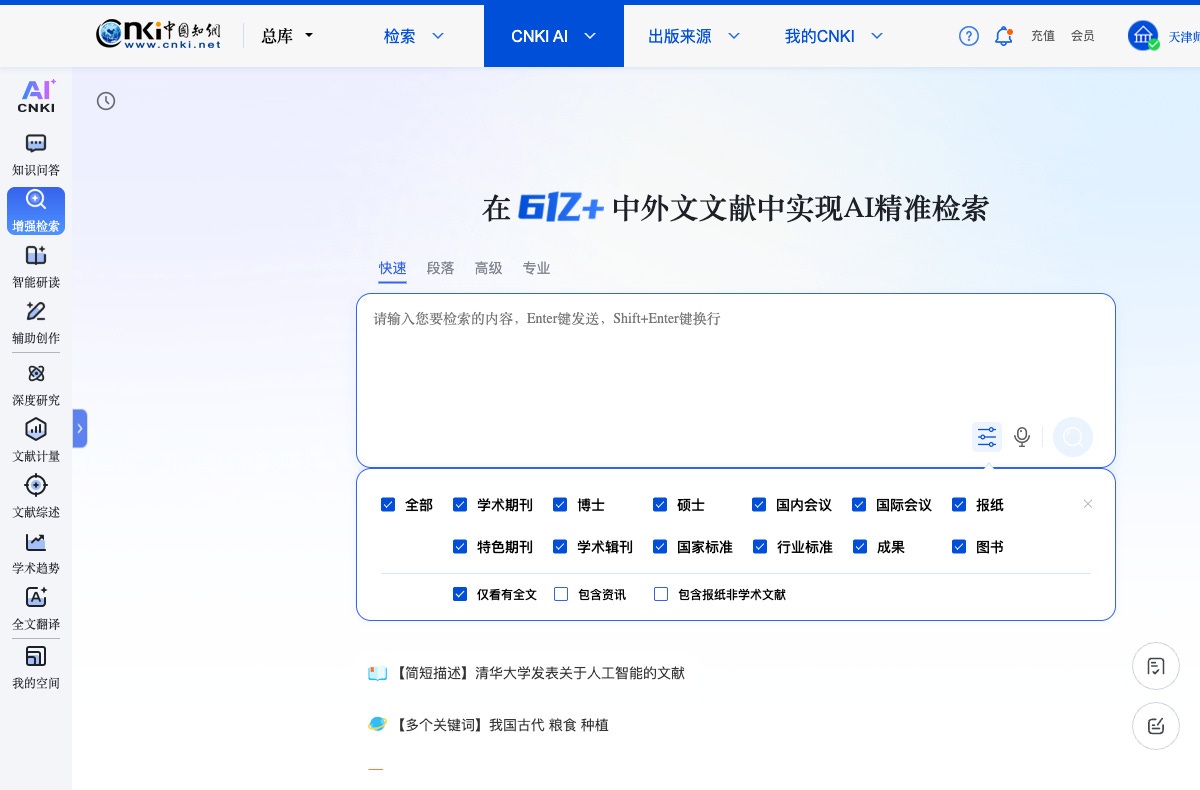Click the 充值 link

tap(1043, 36)
